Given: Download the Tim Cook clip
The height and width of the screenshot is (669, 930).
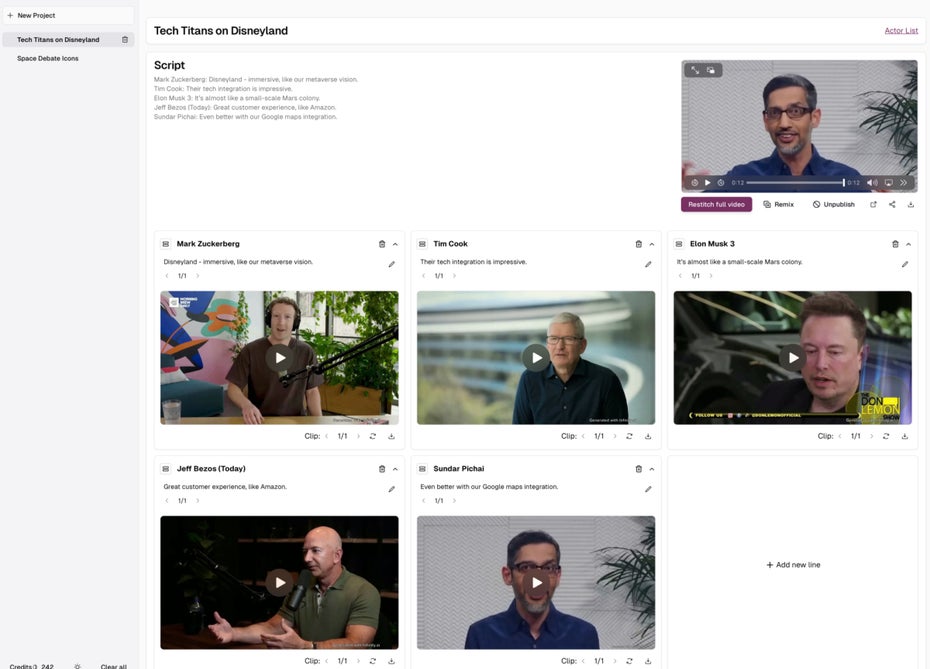Looking at the screenshot, I should [648, 436].
